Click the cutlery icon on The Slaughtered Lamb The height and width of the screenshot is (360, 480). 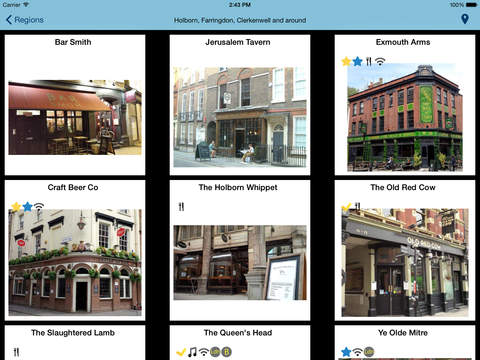(x=16, y=352)
